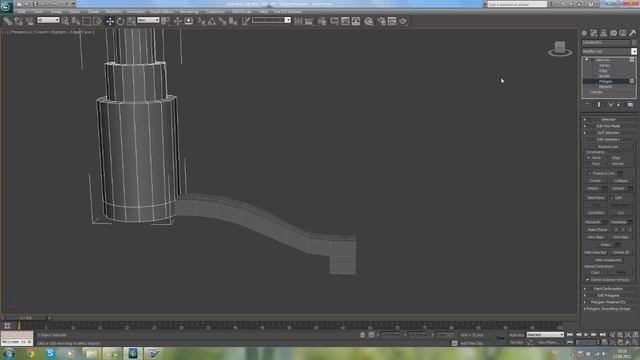Click the Bind to Space Warp tool
Image resolution: width=640 pixels, height=360 pixels.
tap(29, 21)
